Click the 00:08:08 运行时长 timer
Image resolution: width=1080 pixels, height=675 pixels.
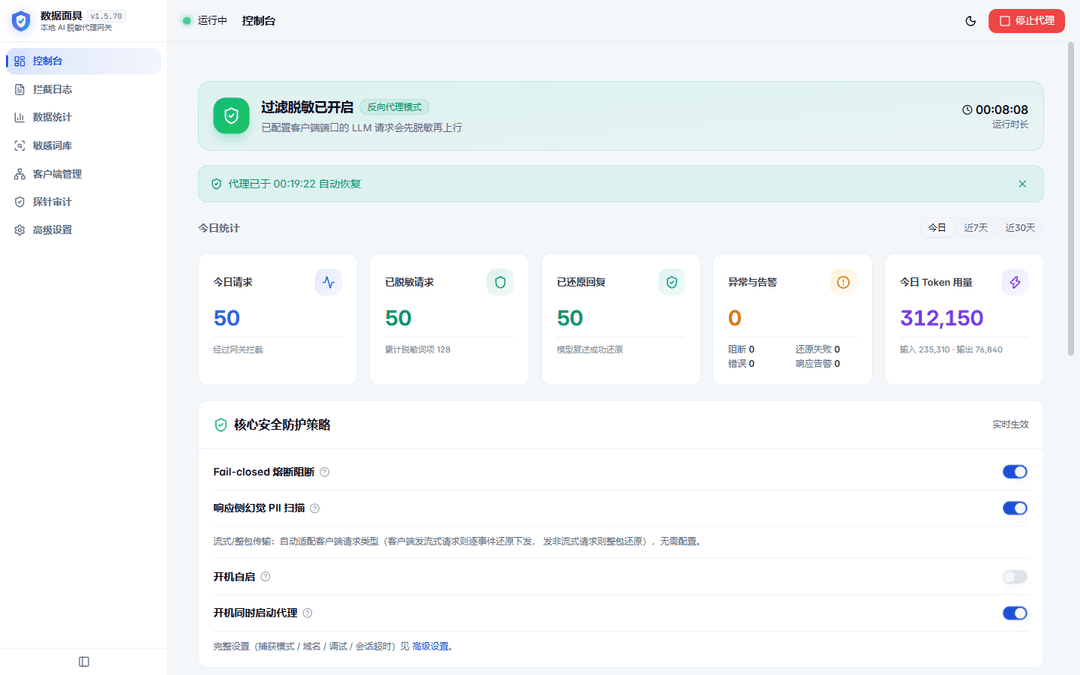click(995, 116)
